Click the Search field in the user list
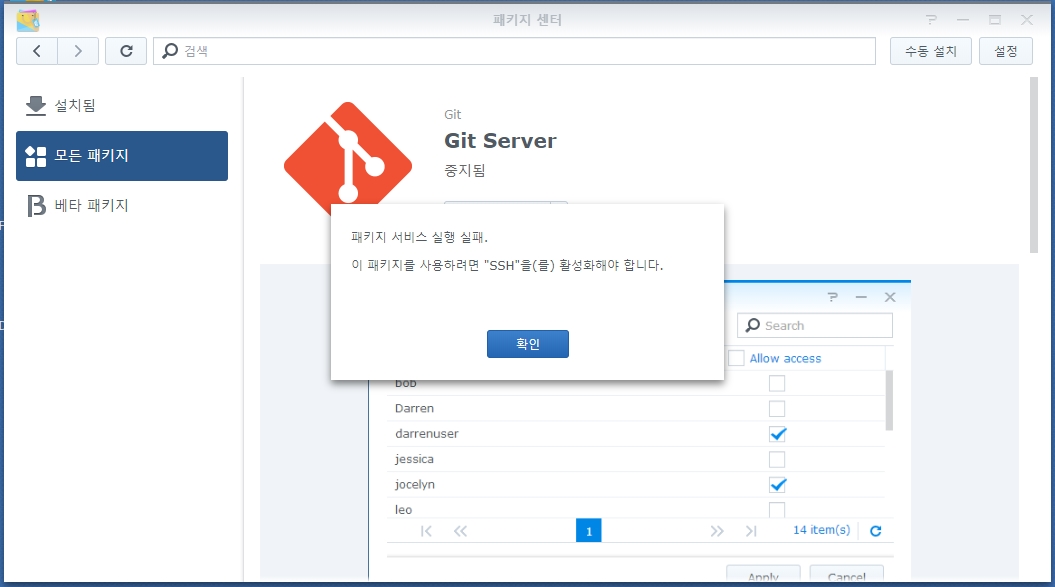 coord(815,325)
